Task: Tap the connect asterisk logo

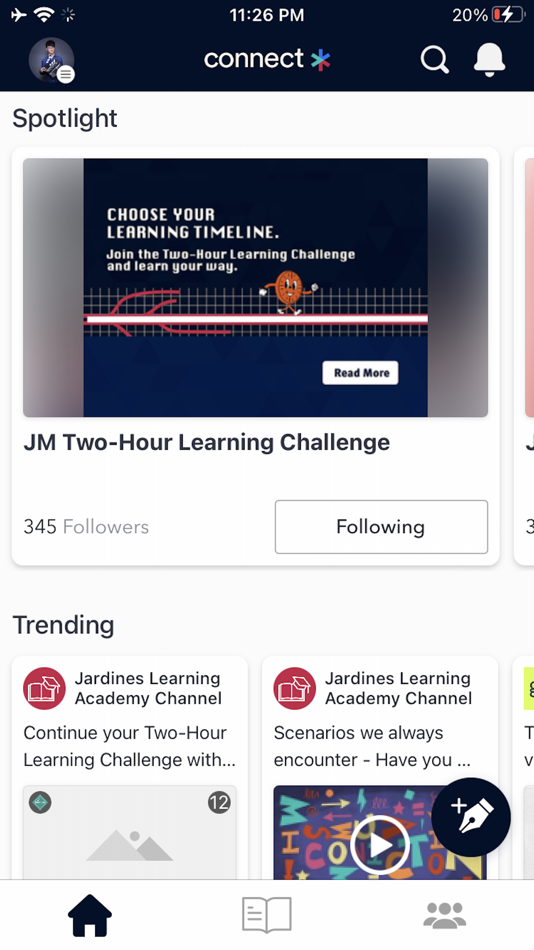Action: (x=267, y=59)
